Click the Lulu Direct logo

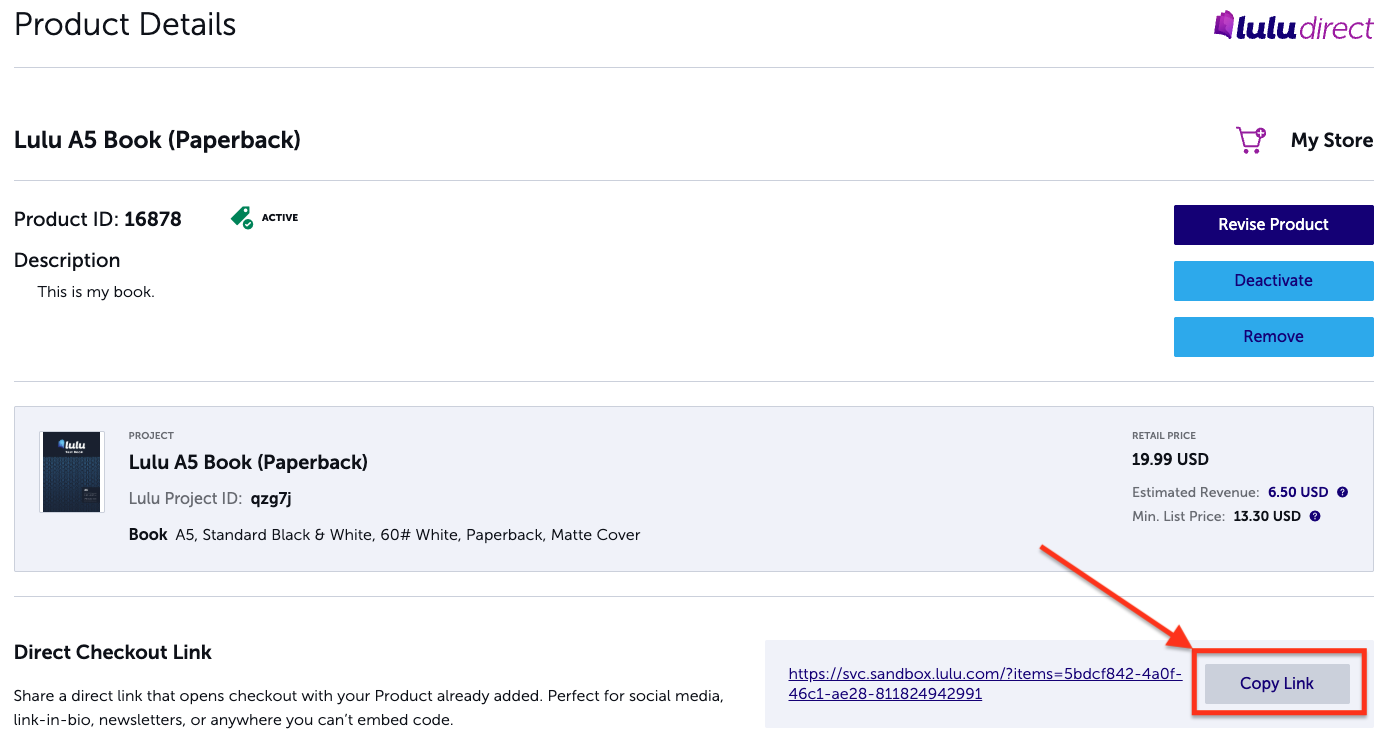(x=1293, y=25)
